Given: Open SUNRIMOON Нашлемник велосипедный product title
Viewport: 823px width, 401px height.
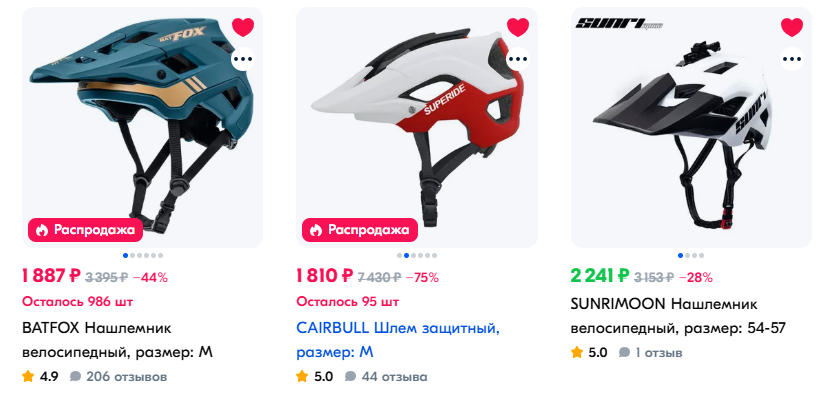Looking at the screenshot, I should pyautogui.click(x=678, y=316).
